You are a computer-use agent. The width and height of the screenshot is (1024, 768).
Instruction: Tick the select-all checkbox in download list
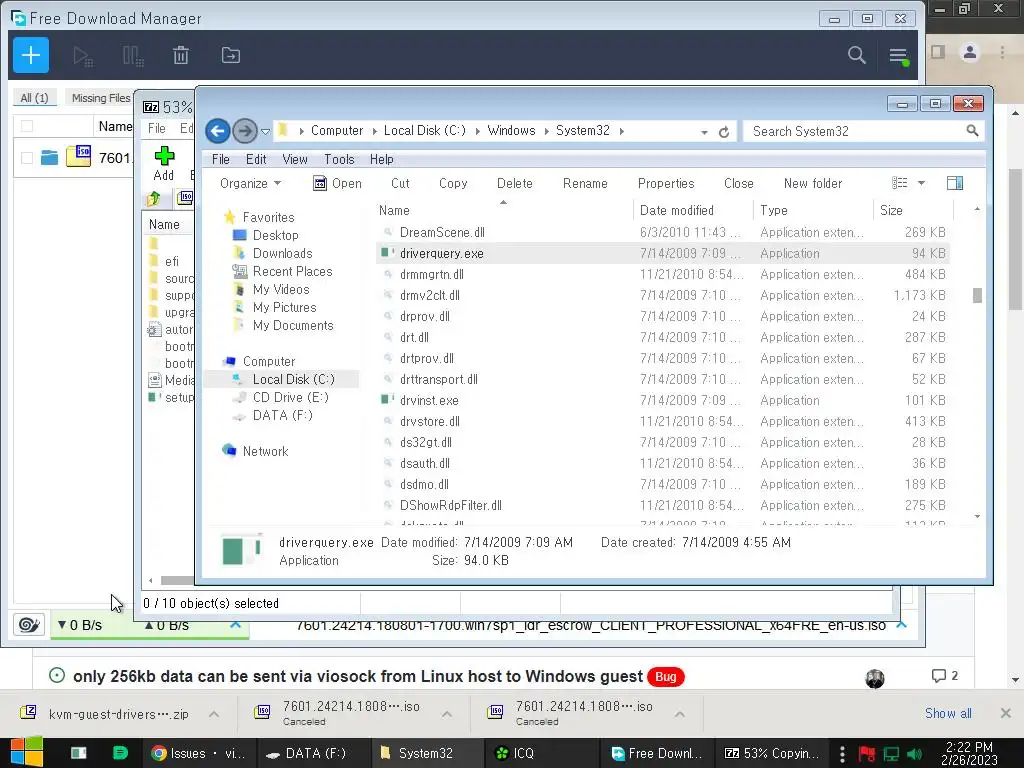27,126
